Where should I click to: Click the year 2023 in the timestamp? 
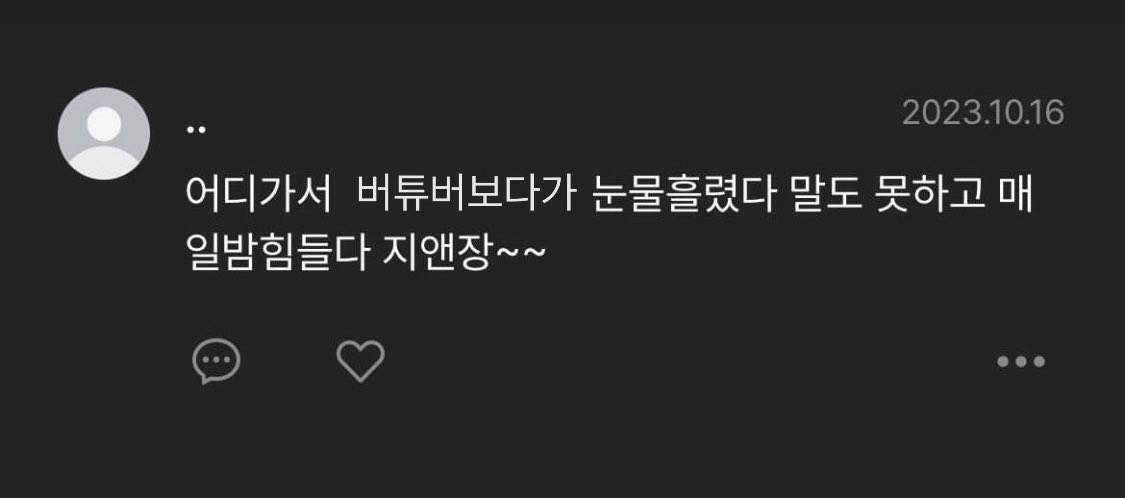[933, 113]
